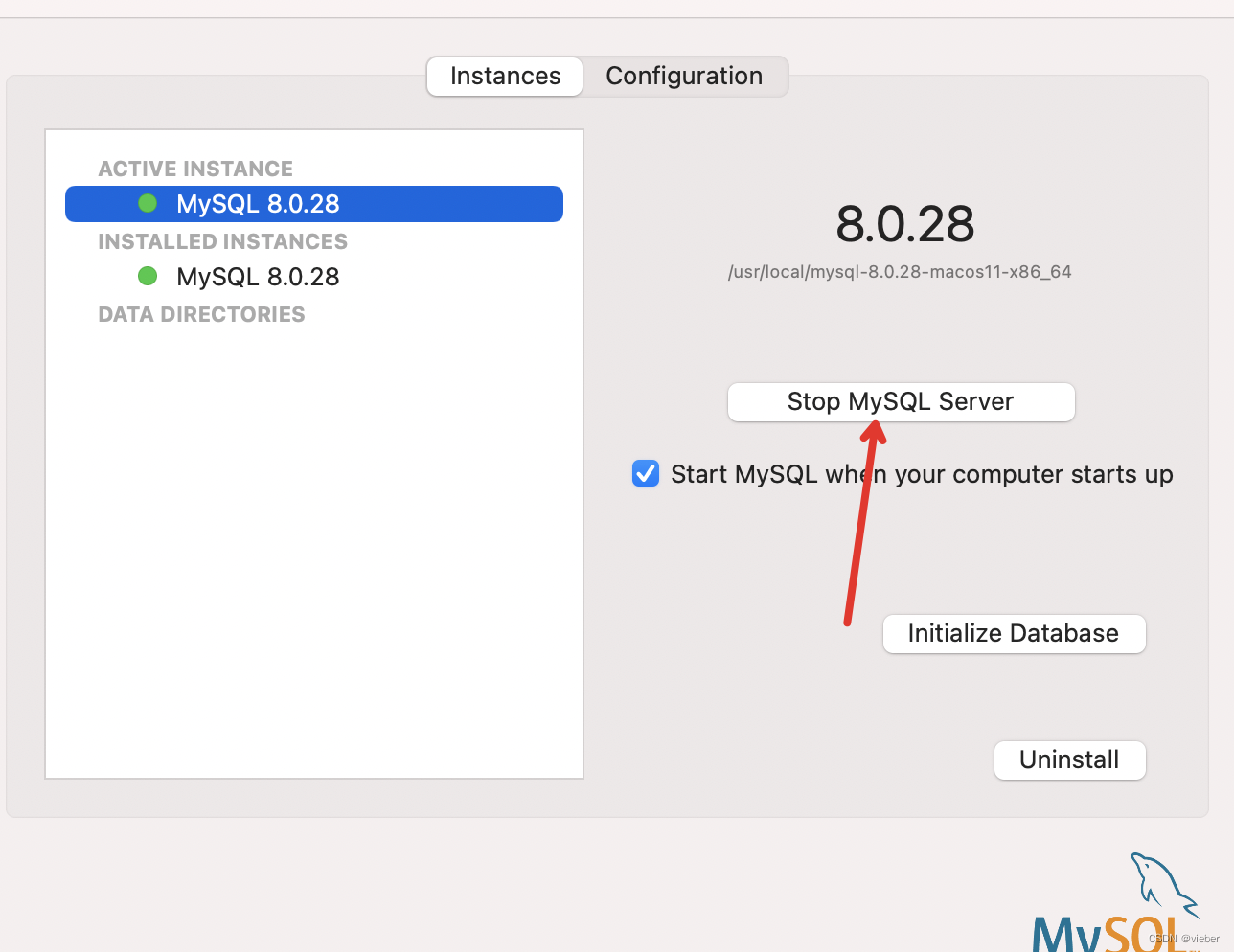Click the version number 8.0.28 heading

pyautogui.click(x=904, y=224)
